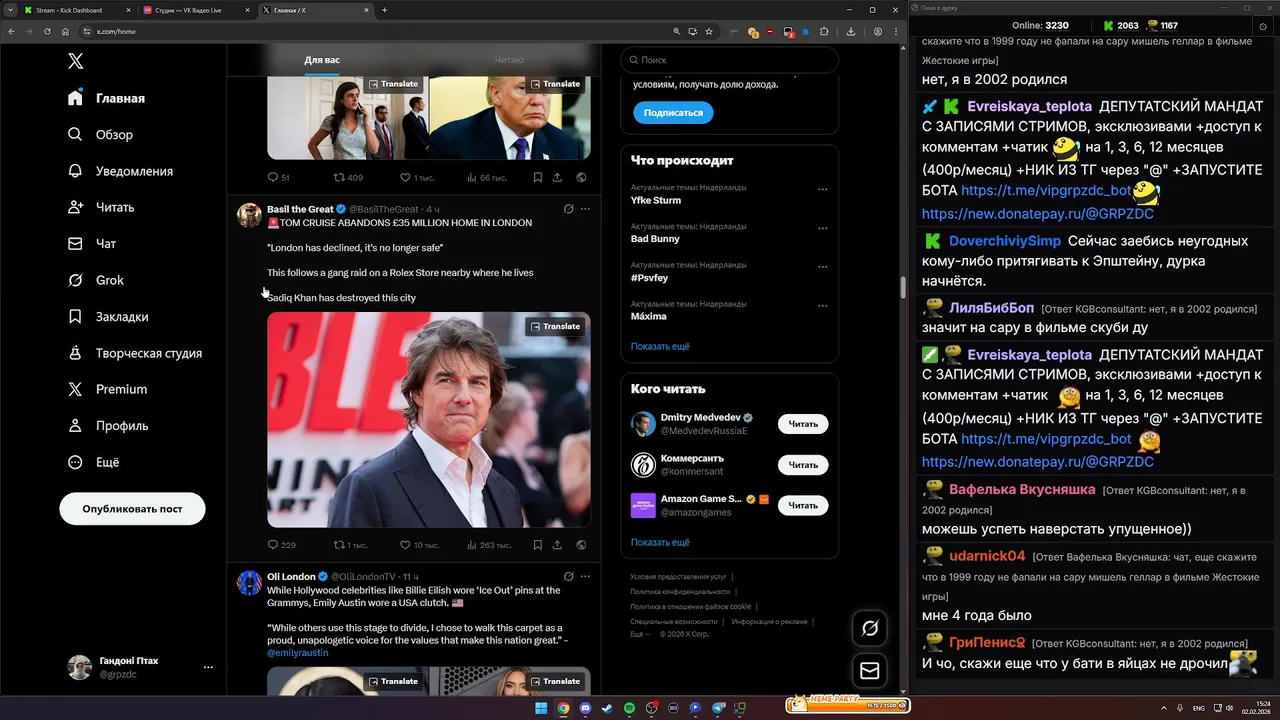Image resolution: width=1280 pixels, height=720 pixels.
Task: Open the Читать sidebar item
Action: coord(101,207)
